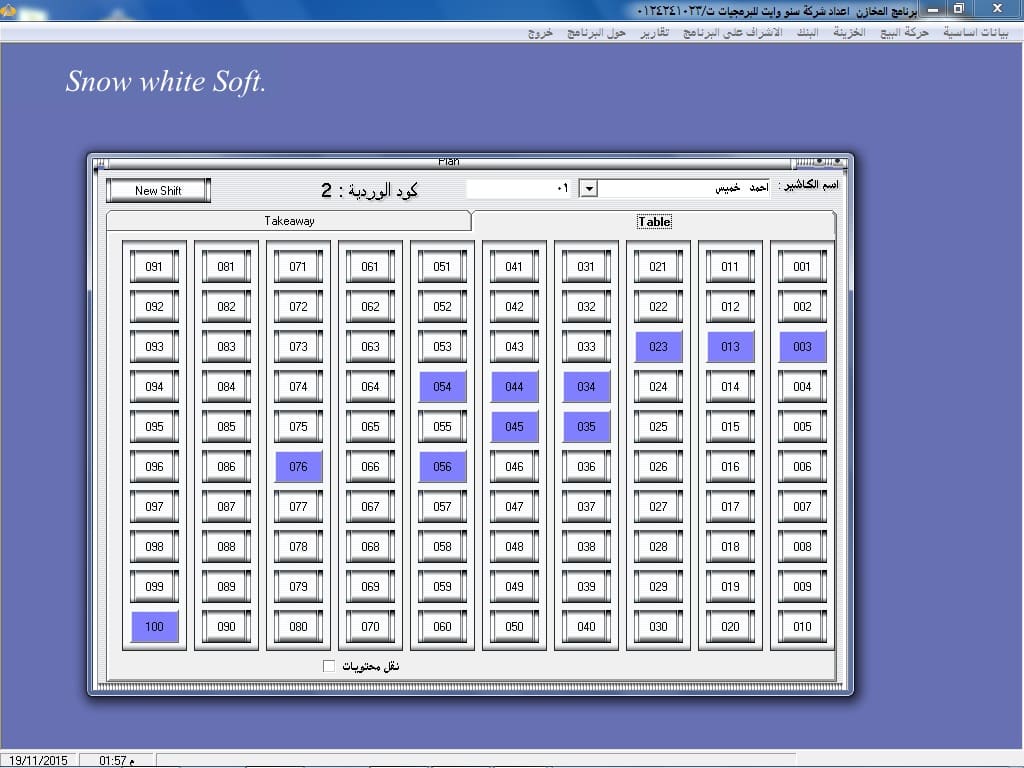Image resolution: width=1024 pixels, height=768 pixels.
Task: Select table 060
Action: click(442, 627)
